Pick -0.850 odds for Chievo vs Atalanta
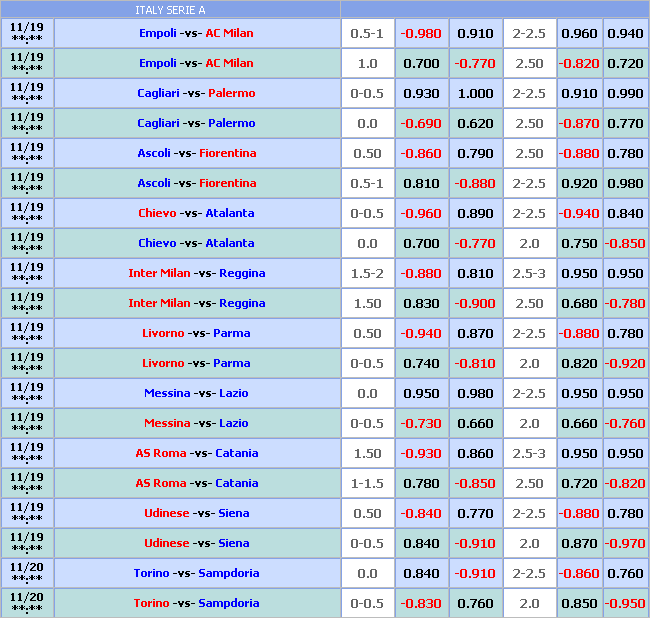This screenshot has width=650, height=618. [x=625, y=243]
